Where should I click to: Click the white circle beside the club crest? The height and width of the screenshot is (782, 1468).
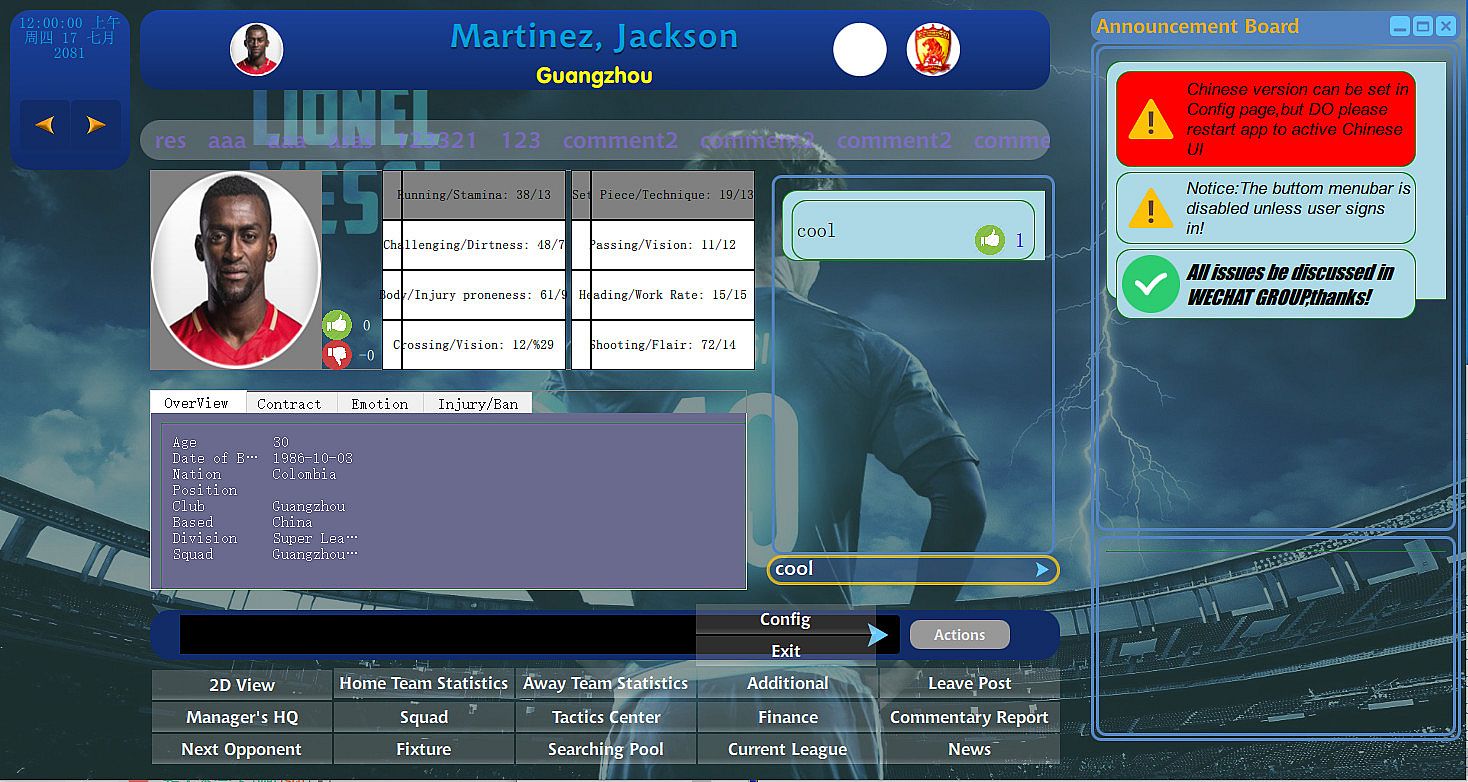click(860, 50)
